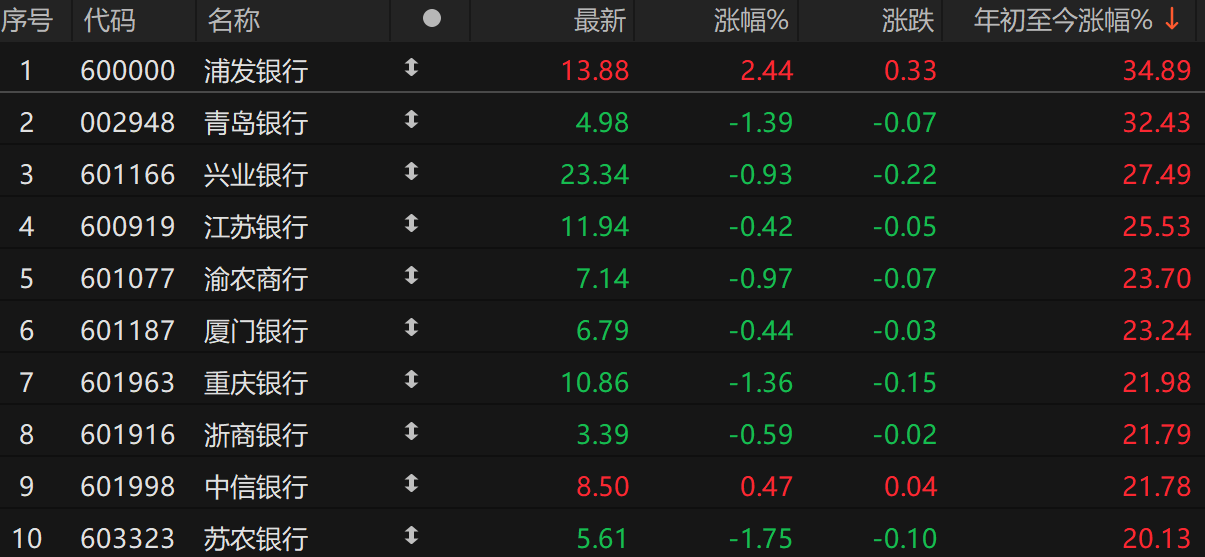Click the up-down arrow icon for 青岛银行
Viewport: 1205px width, 557px height.
point(411,120)
